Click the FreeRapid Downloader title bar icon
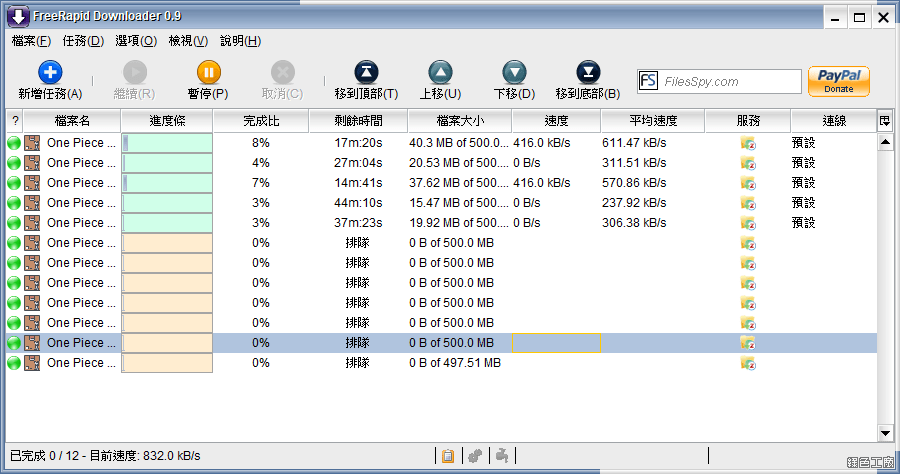 pyautogui.click(x=18, y=16)
